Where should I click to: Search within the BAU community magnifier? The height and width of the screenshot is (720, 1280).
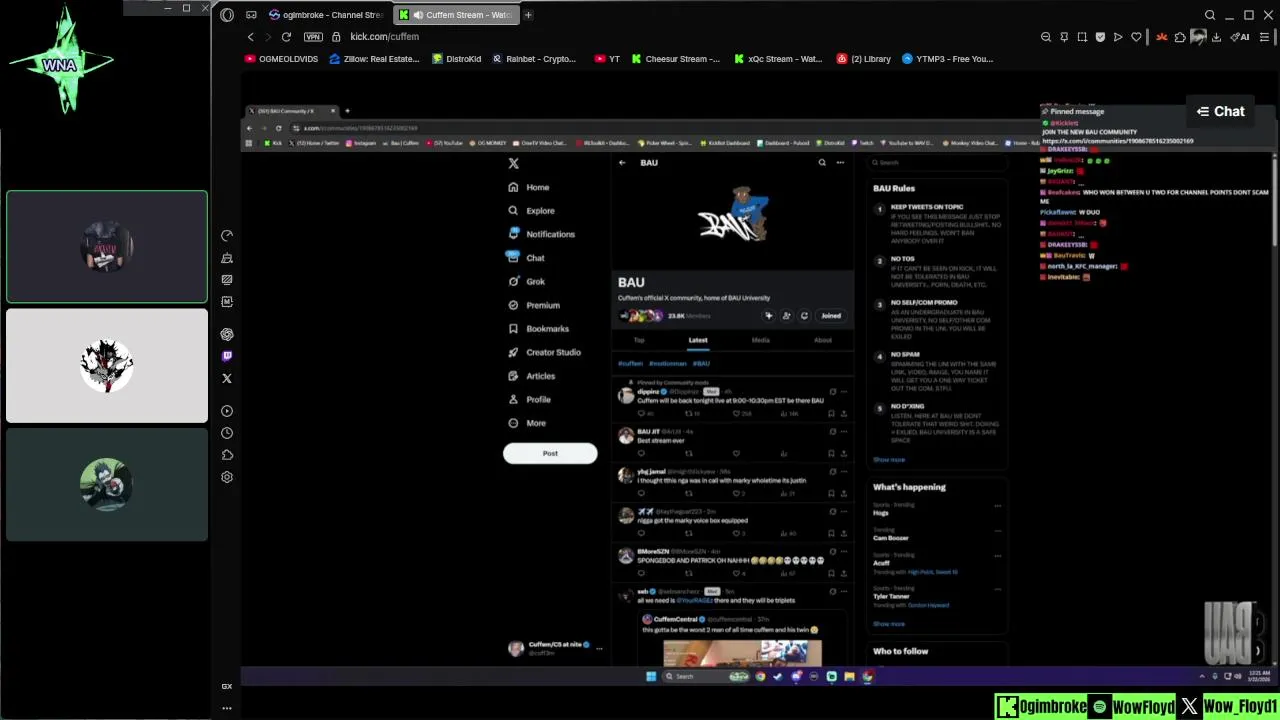[822, 162]
